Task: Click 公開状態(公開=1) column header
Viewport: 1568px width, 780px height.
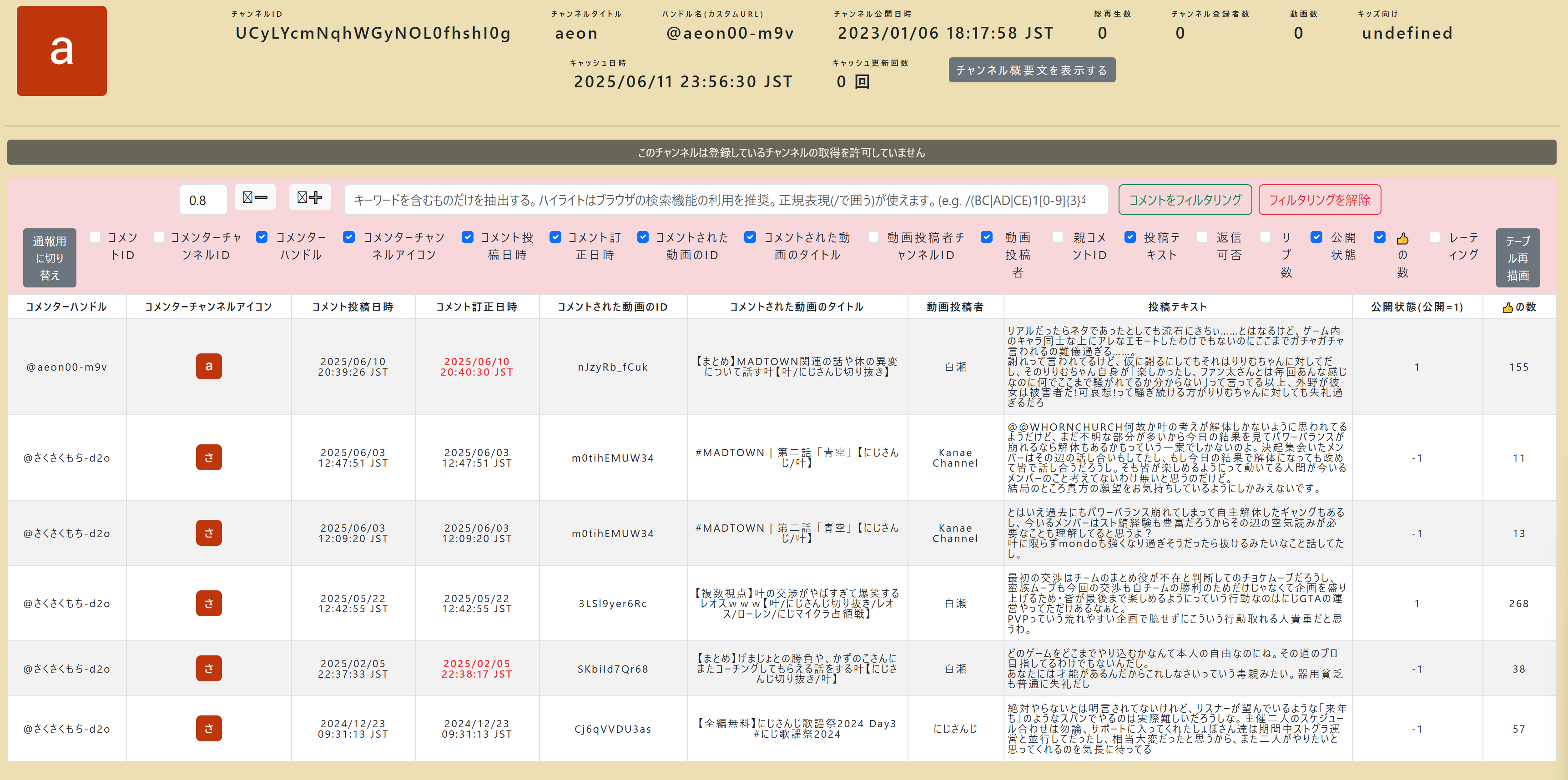Action: pyautogui.click(x=1417, y=307)
